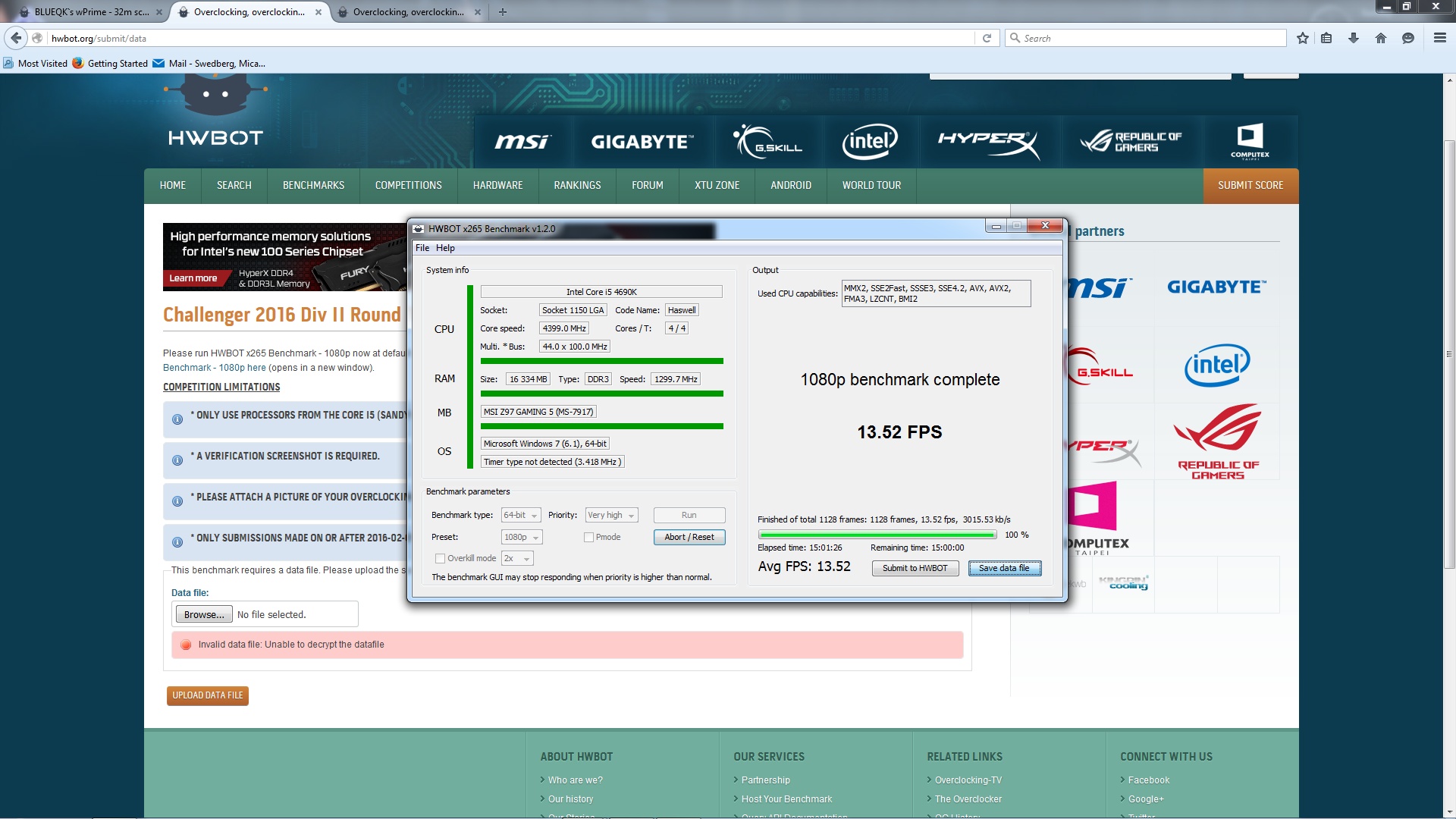1456x819 pixels.
Task: Open the File menu in x265 Benchmark
Action: click(x=422, y=248)
